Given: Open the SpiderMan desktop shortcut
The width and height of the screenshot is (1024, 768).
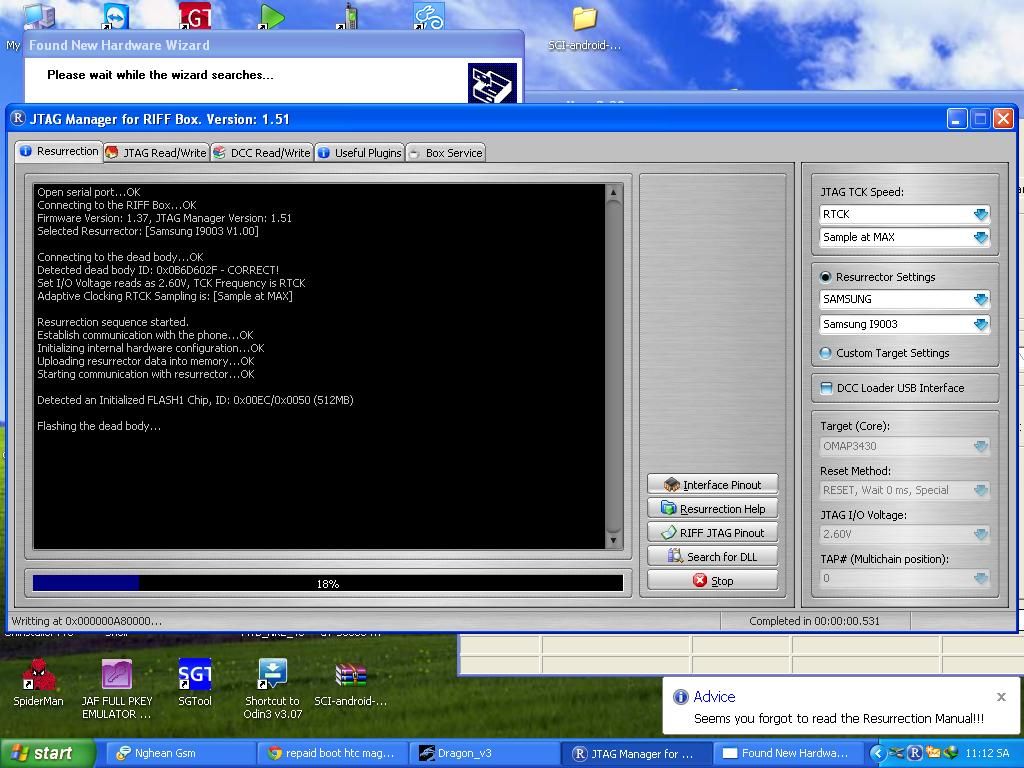Looking at the screenshot, I should 38,682.
